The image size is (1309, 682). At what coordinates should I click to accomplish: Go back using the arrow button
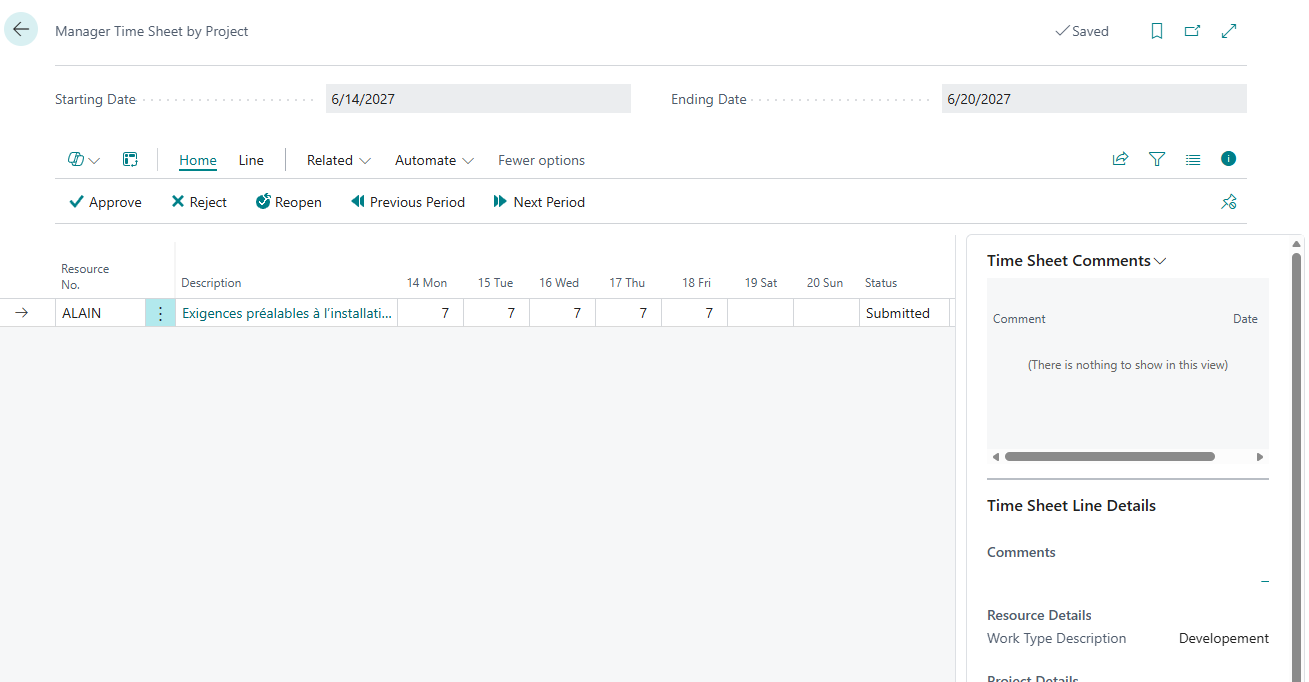pos(21,30)
